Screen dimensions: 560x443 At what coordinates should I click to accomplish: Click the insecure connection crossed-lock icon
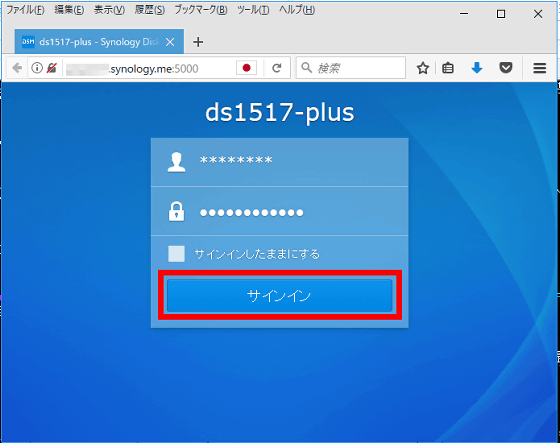coord(52,68)
